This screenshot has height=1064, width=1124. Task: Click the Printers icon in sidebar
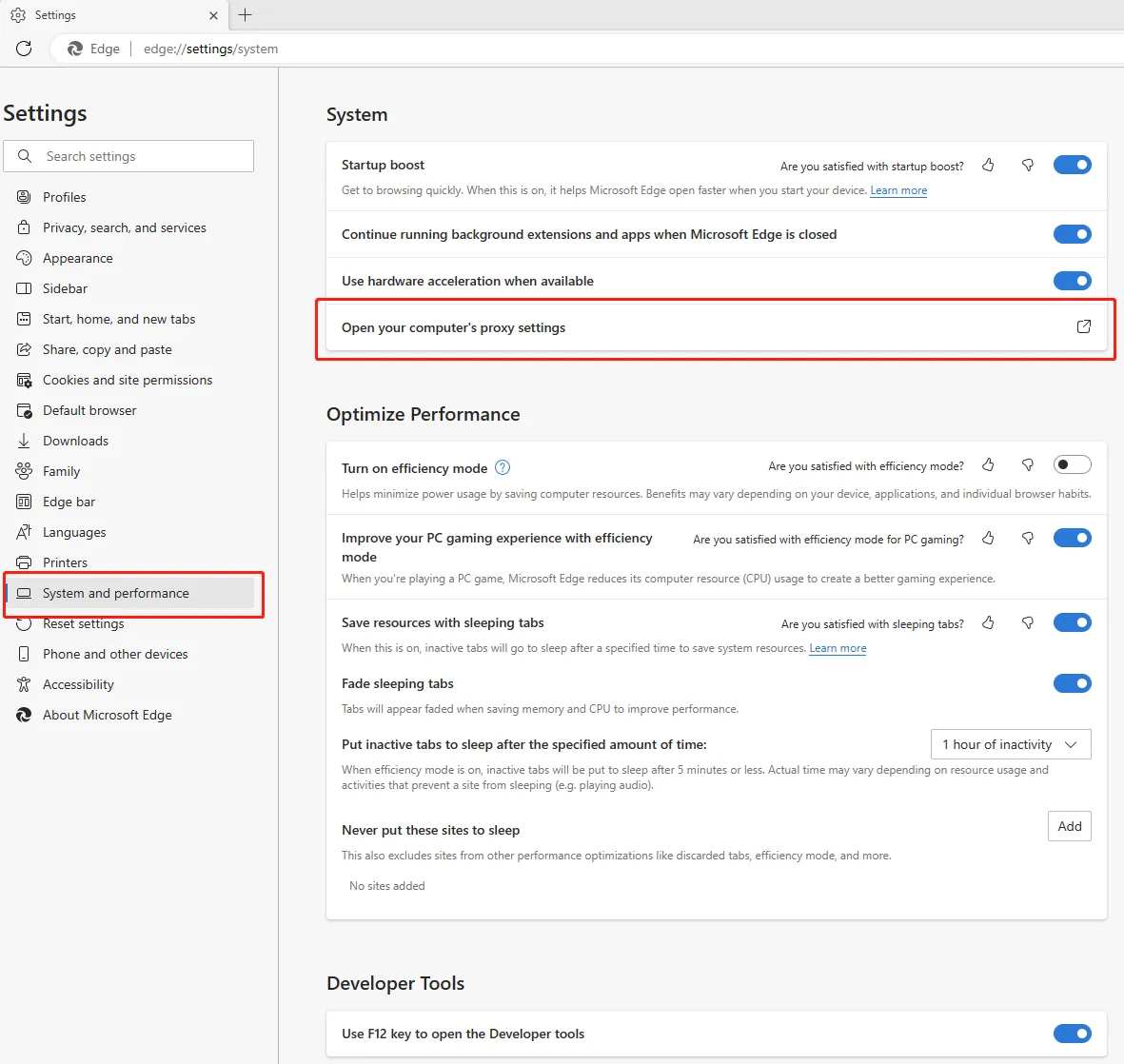24,562
